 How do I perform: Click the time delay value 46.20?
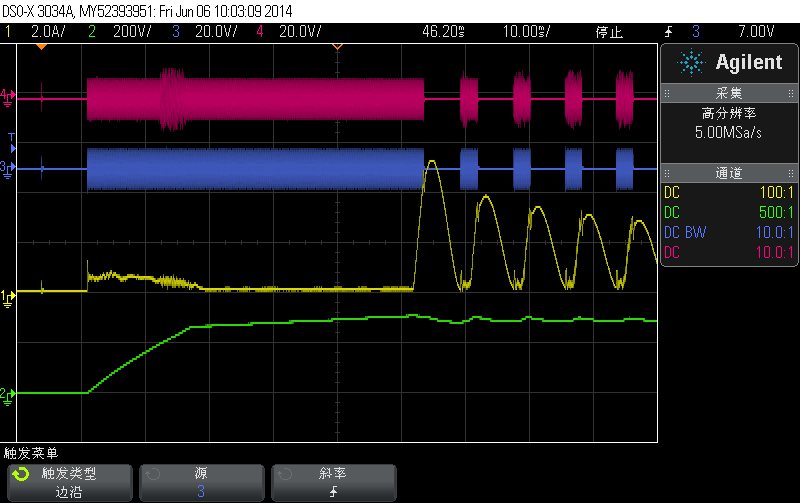coord(443,32)
